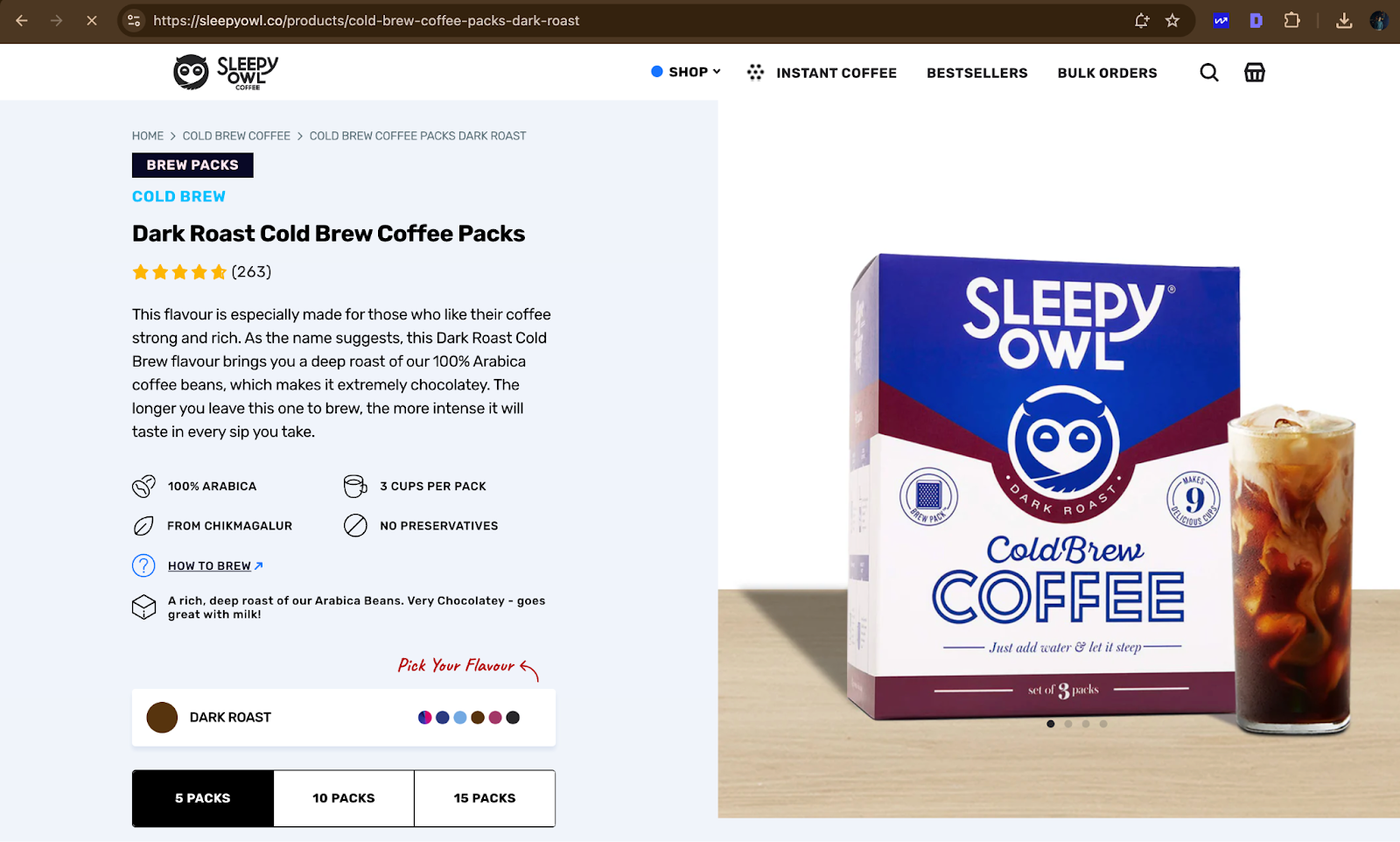This screenshot has width=1400, height=842.
Task: Click the Sleepy Owl logo
Action: 226,73
